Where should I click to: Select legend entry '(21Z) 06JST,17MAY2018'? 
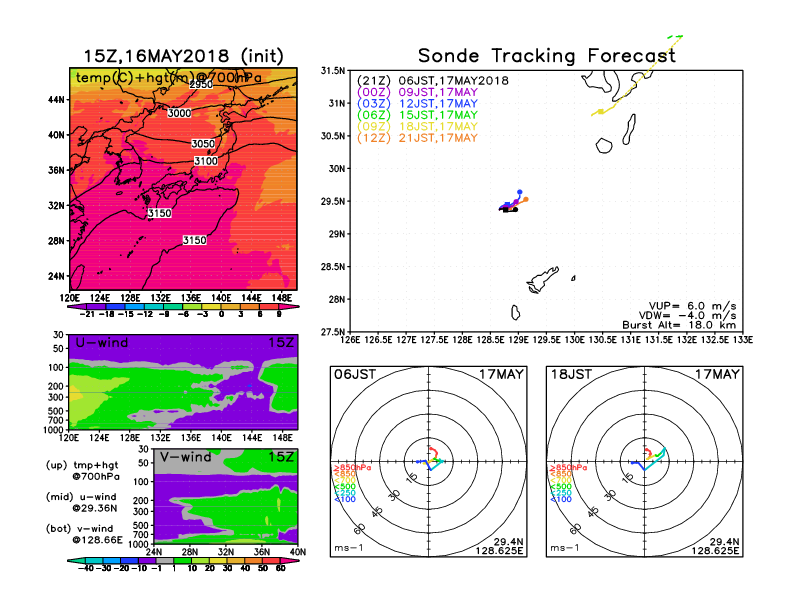point(433,81)
